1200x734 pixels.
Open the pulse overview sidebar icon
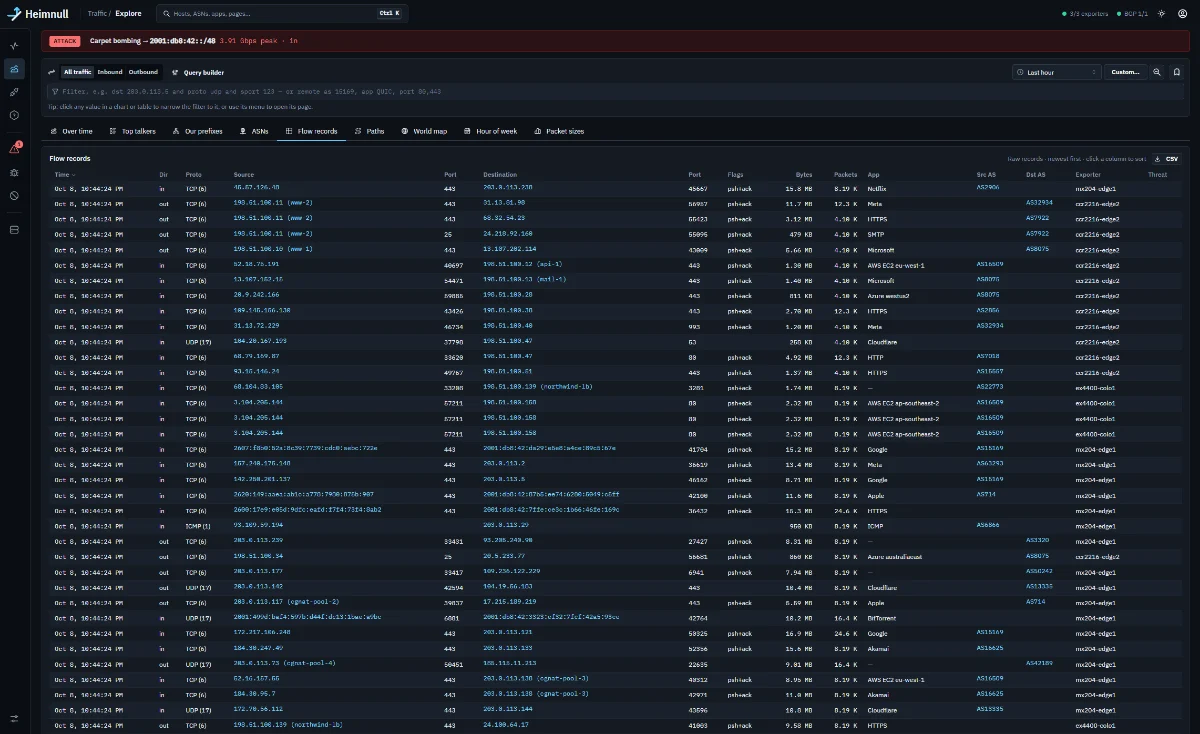[x=14, y=46]
